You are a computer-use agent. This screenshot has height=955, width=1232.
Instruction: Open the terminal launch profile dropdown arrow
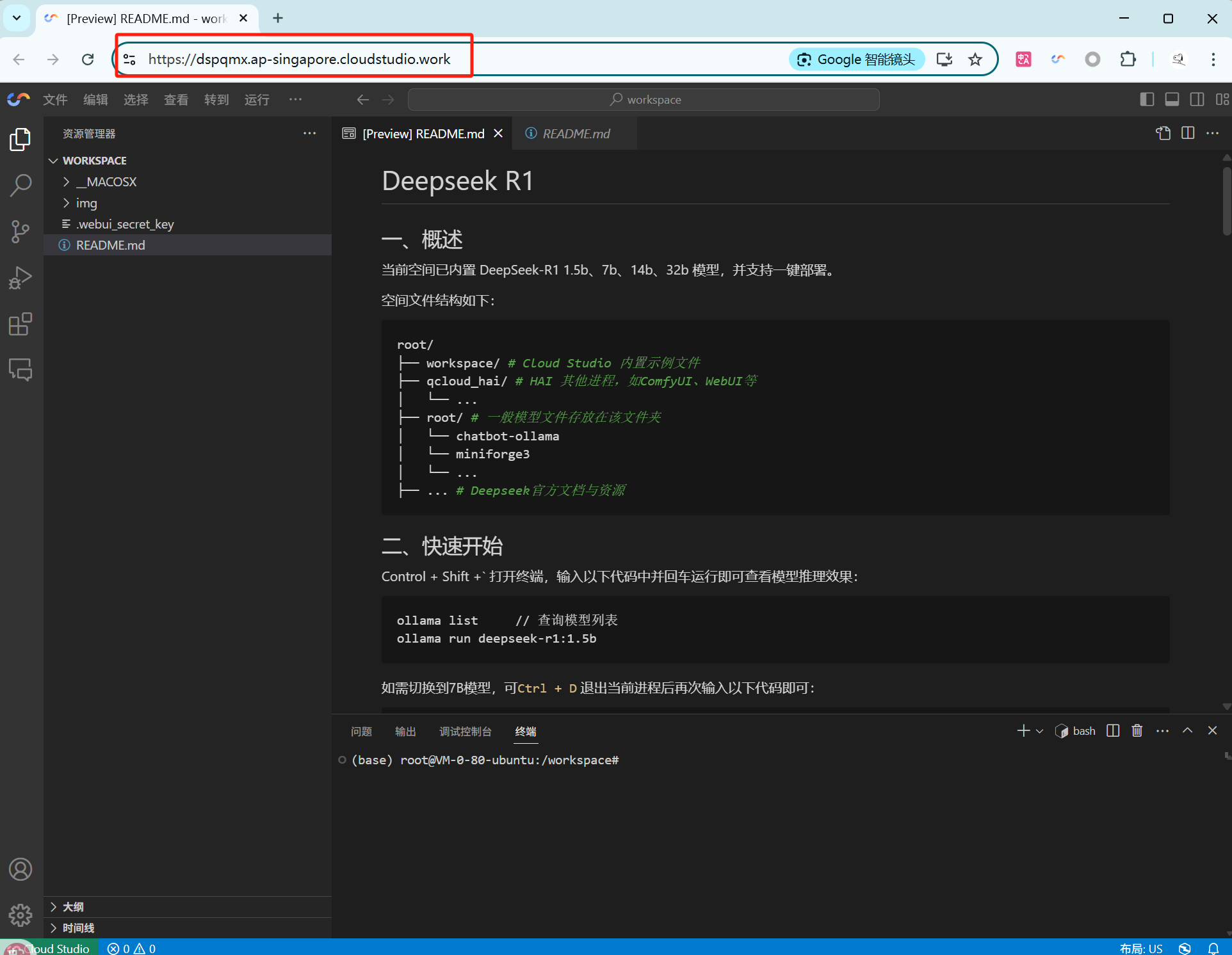point(1039,731)
